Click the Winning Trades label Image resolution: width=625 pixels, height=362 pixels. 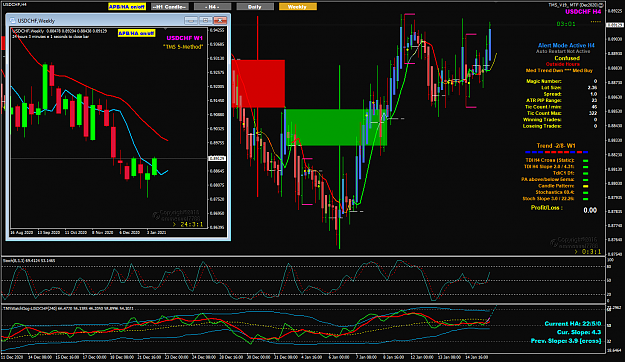[x=542, y=120]
